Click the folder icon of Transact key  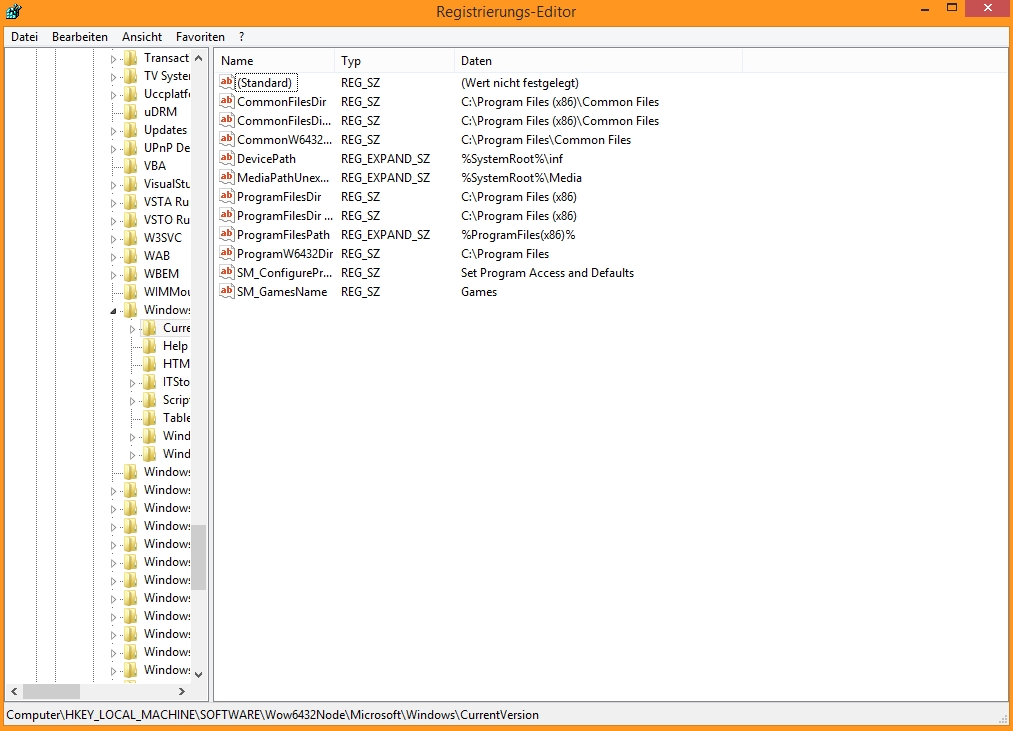pos(131,58)
